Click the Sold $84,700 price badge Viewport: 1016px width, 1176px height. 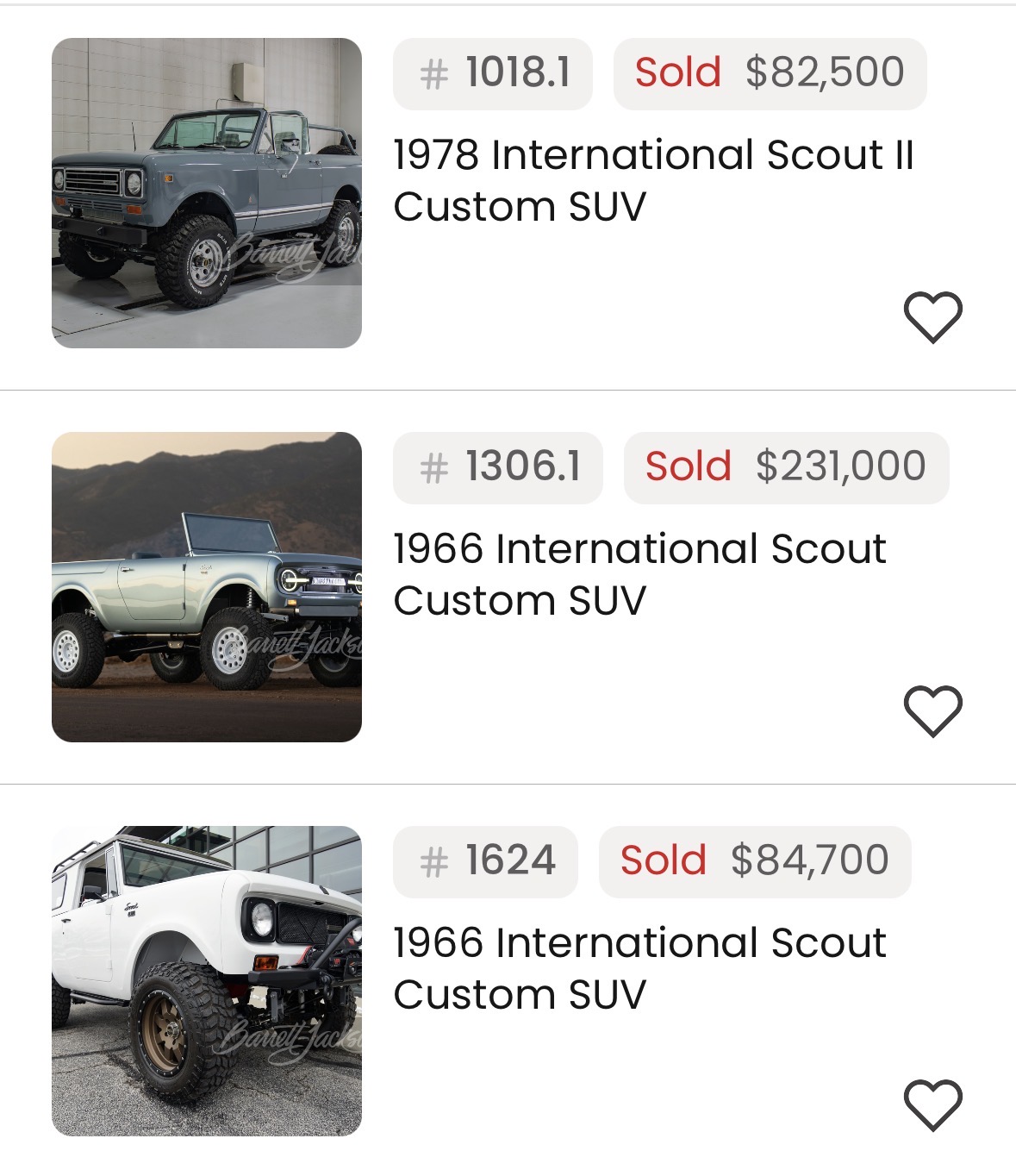(x=755, y=861)
